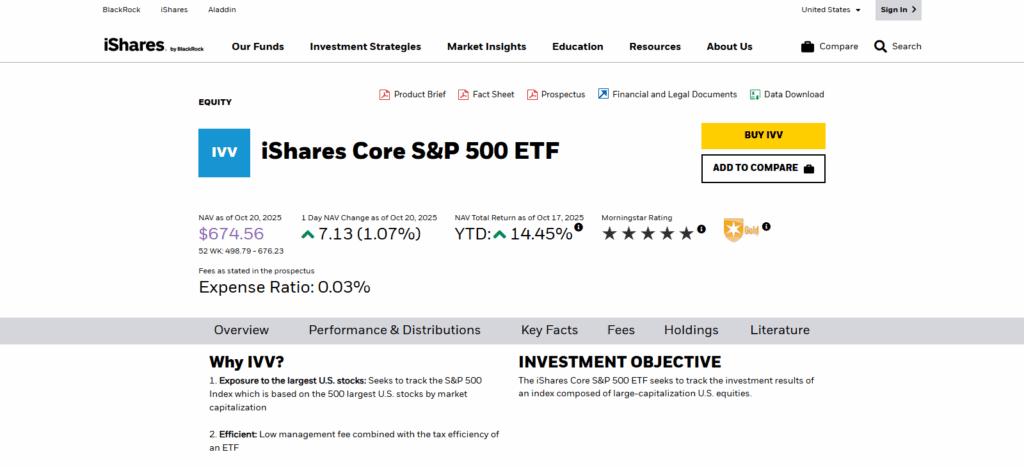Expand the Market Insights menu
The height and width of the screenshot is (468, 1024).
point(486,47)
